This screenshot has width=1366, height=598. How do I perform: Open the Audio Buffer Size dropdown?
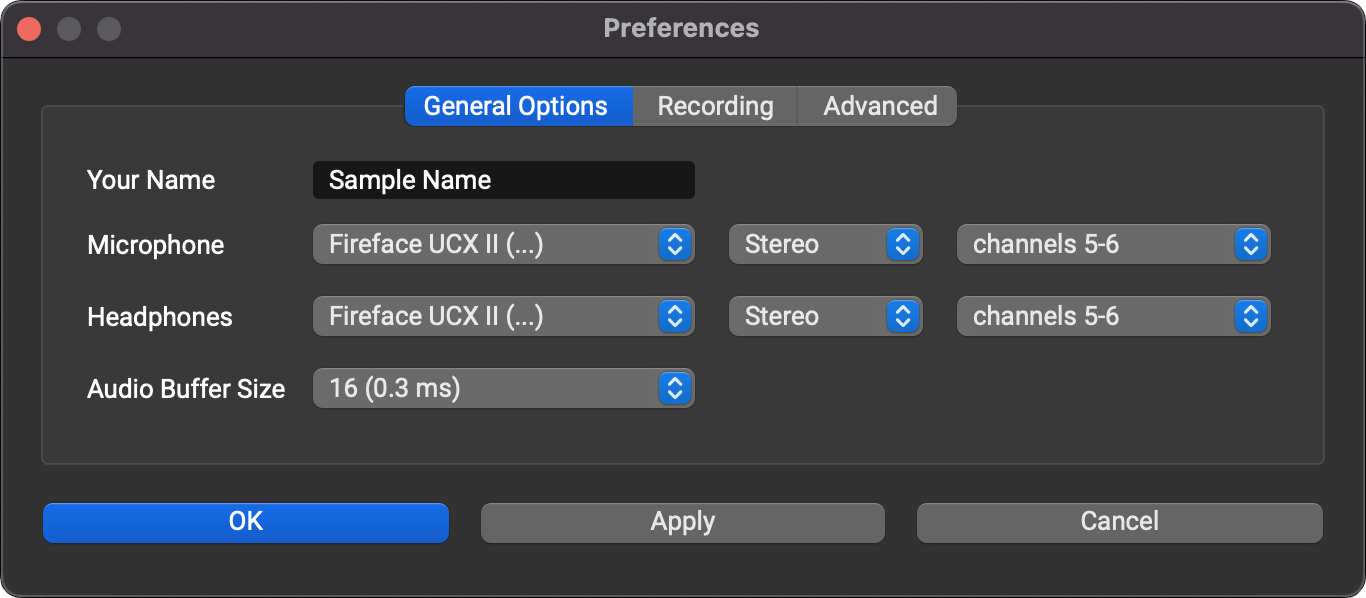(503, 388)
